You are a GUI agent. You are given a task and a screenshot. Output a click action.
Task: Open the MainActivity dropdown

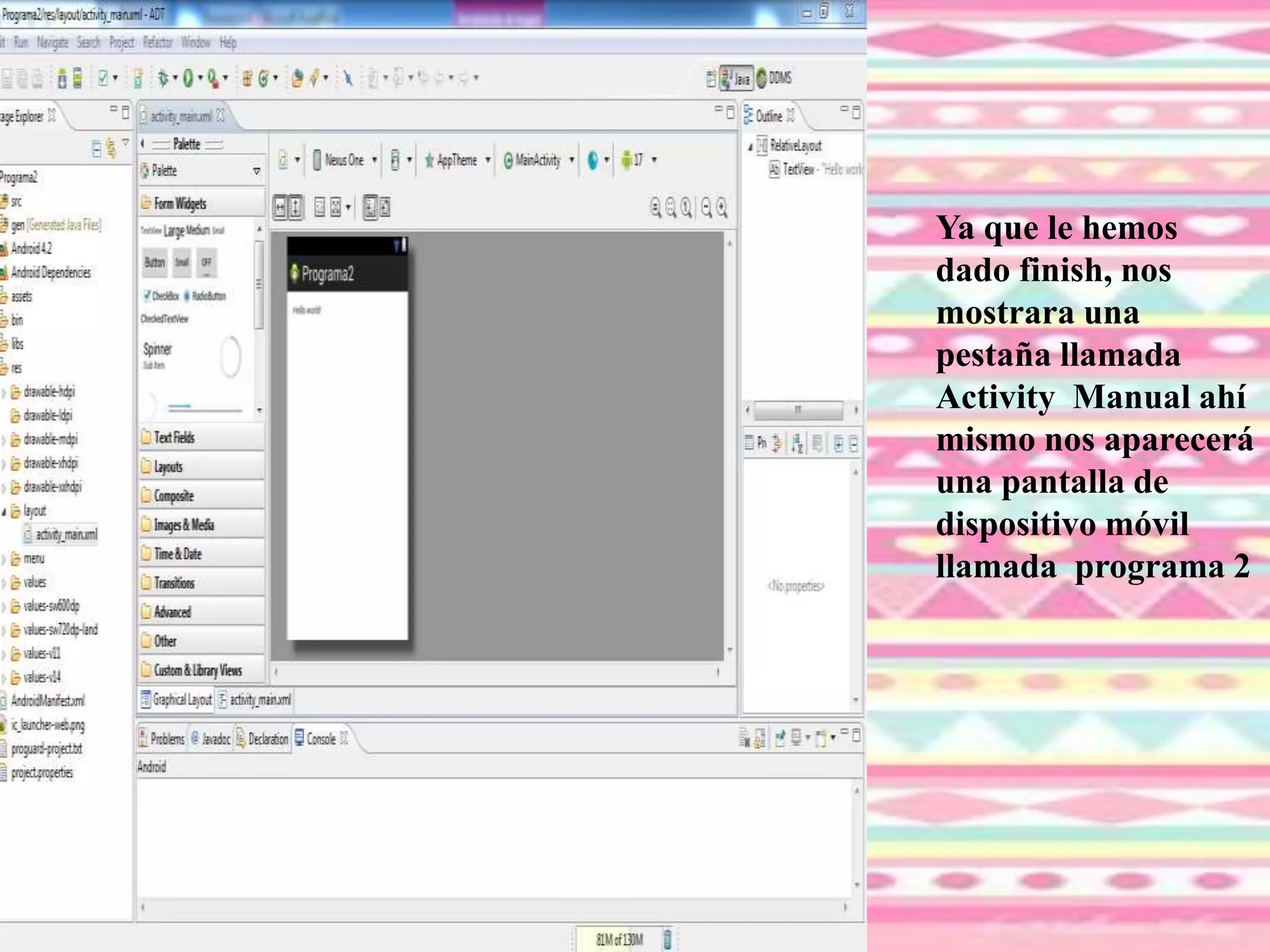click(539, 161)
